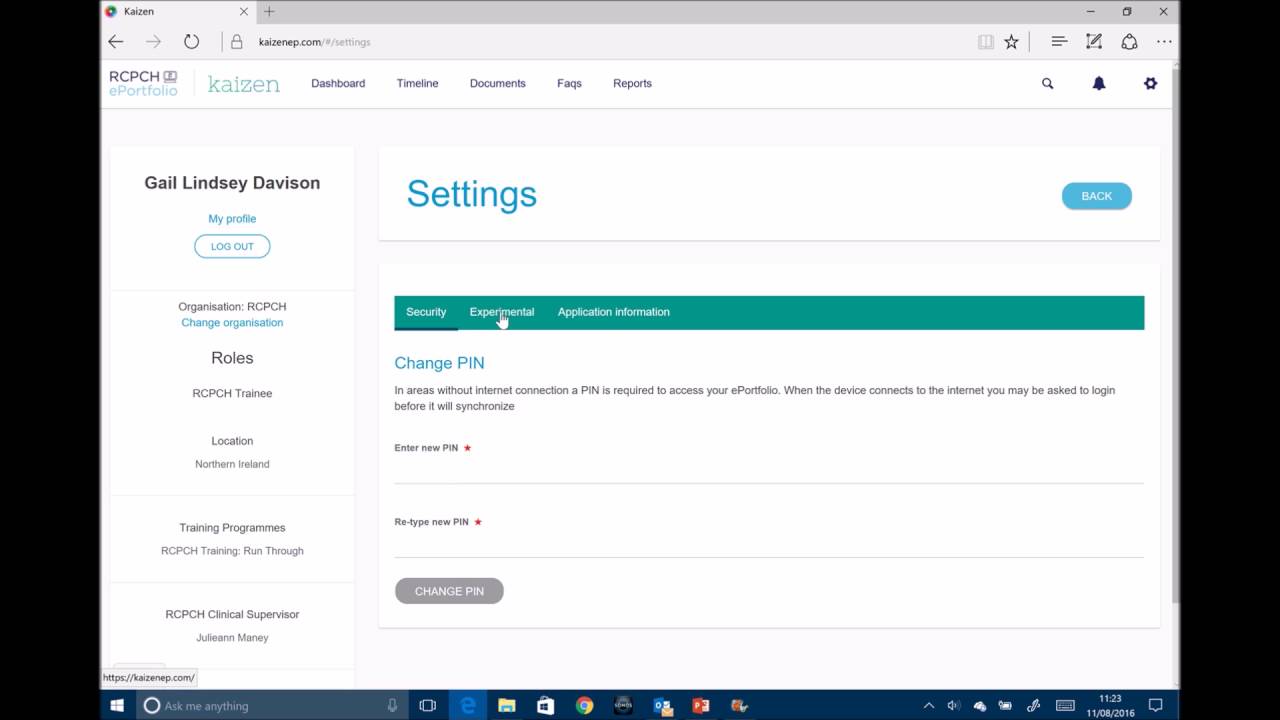
Task: Click the Change organisation link
Action: pos(232,323)
